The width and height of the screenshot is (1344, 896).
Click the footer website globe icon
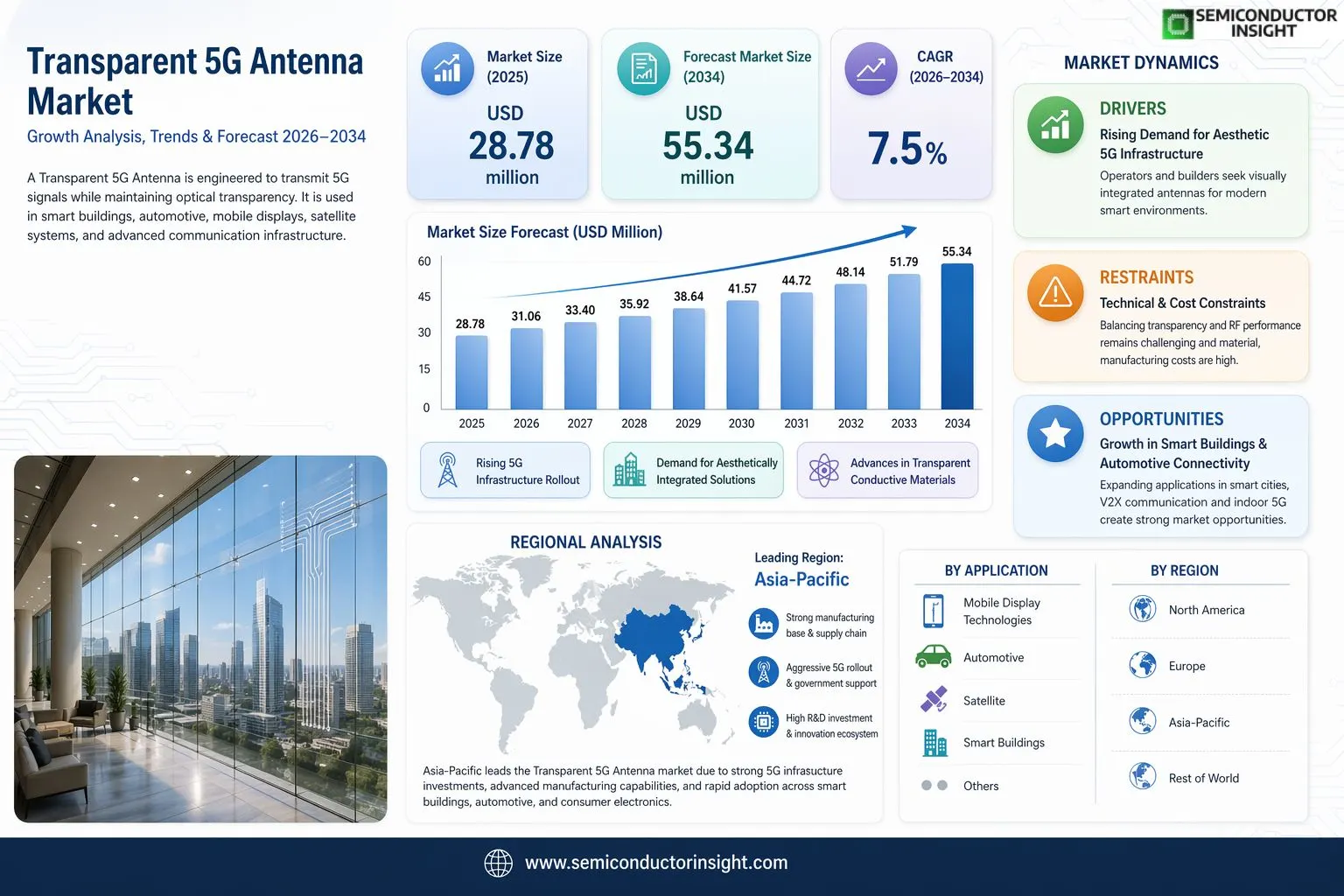click(499, 863)
